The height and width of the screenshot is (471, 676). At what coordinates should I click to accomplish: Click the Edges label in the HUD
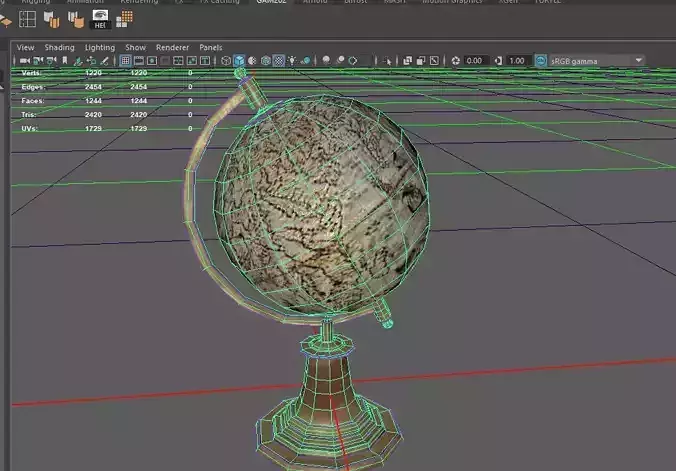(33, 87)
